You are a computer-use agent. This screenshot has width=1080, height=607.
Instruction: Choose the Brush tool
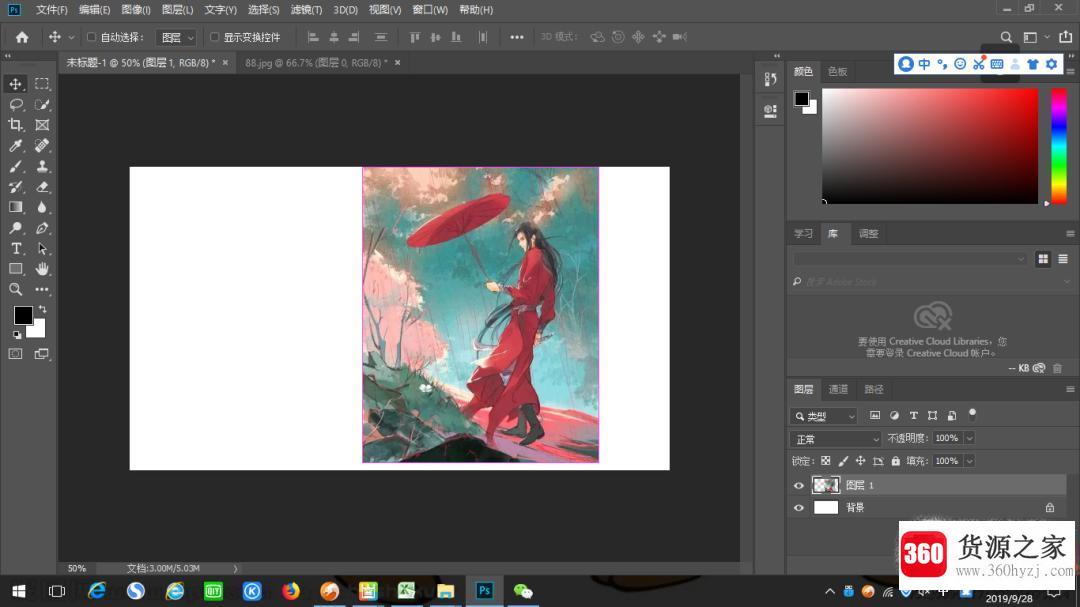15,166
